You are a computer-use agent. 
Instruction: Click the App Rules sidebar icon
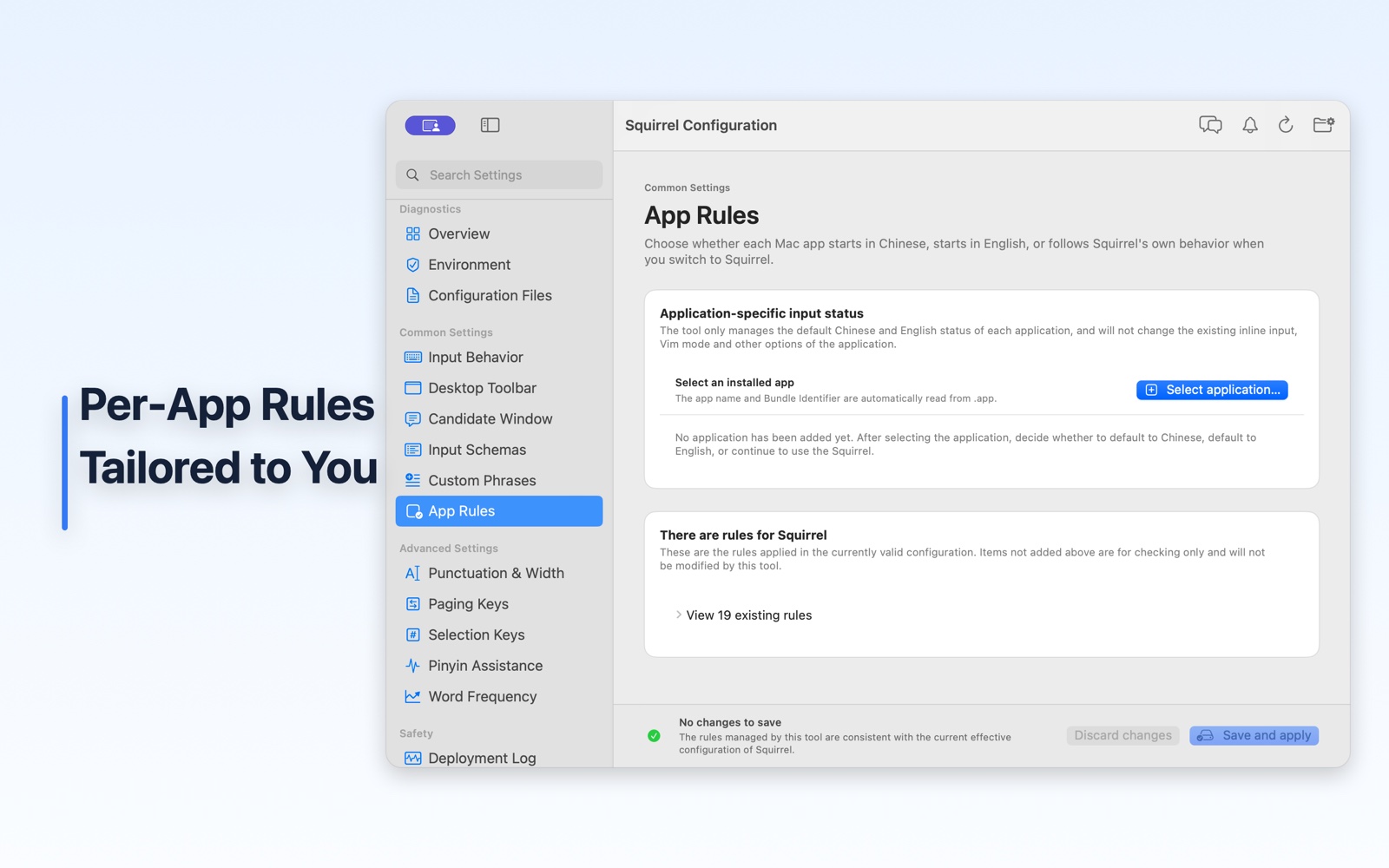point(414,511)
